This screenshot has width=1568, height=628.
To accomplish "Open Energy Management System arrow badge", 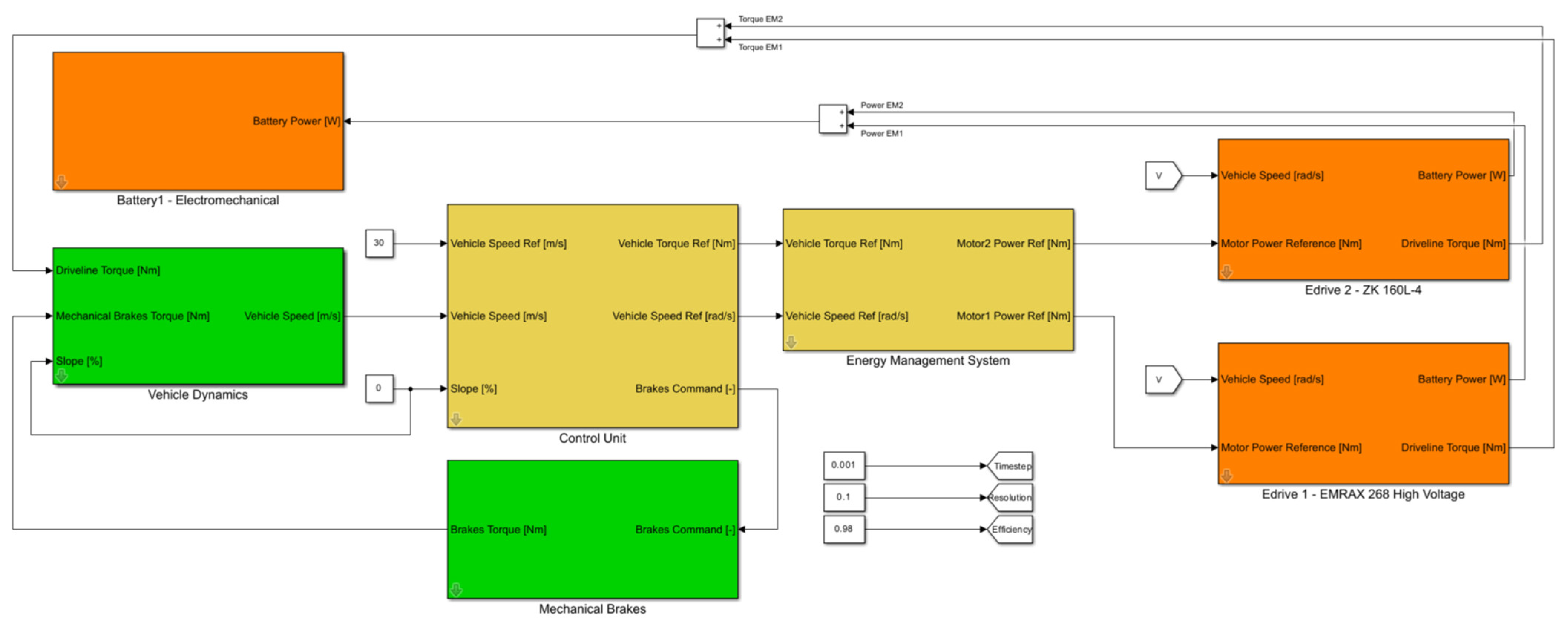I will point(791,342).
